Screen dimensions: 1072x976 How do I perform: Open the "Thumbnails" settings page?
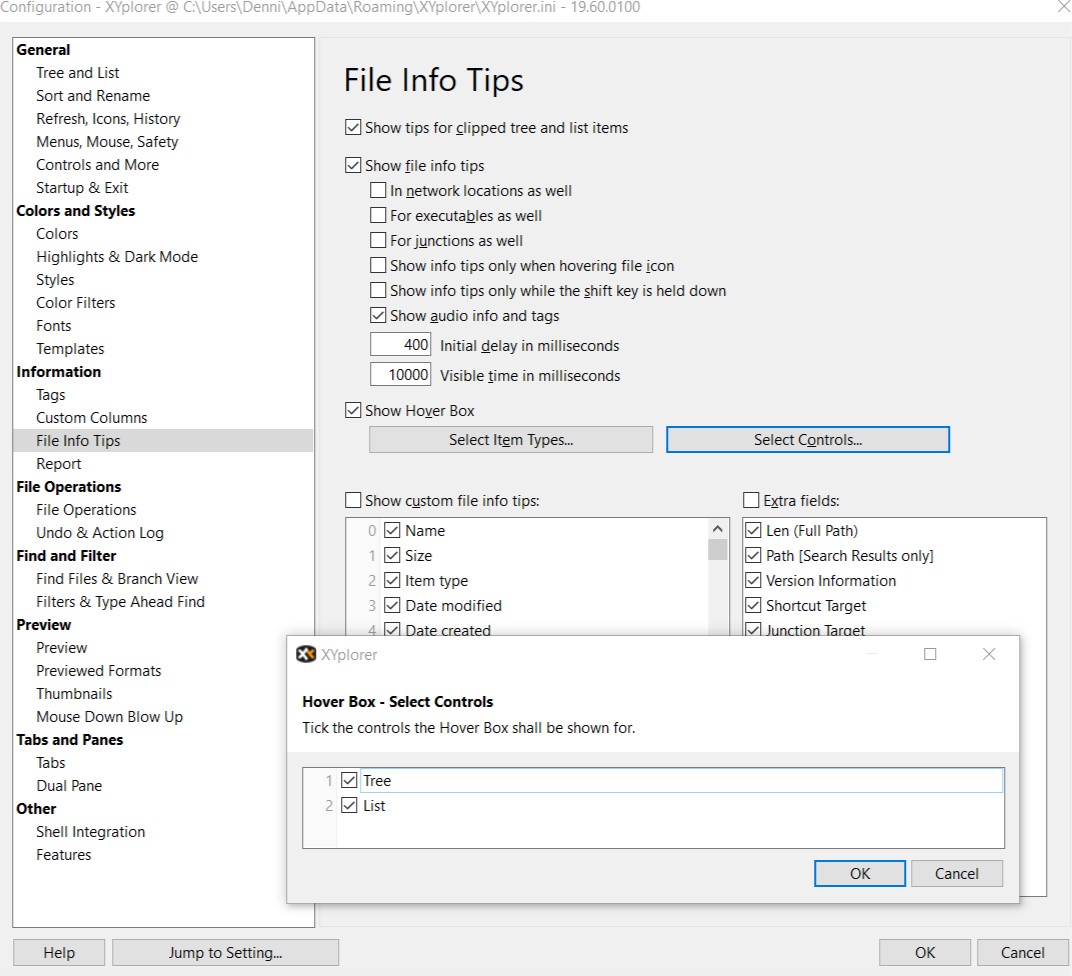point(74,693)
